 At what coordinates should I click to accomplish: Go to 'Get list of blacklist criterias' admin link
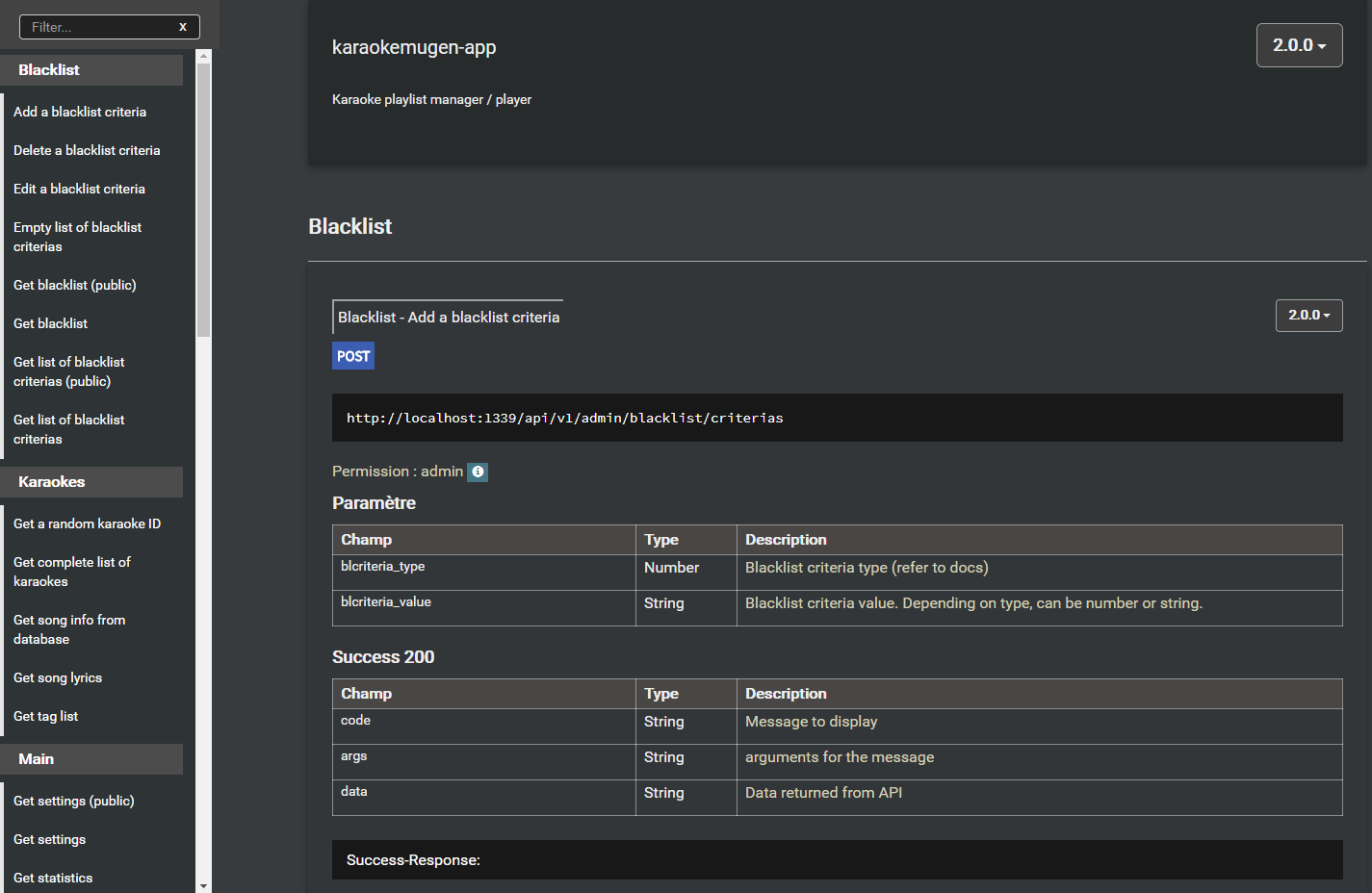68,429
